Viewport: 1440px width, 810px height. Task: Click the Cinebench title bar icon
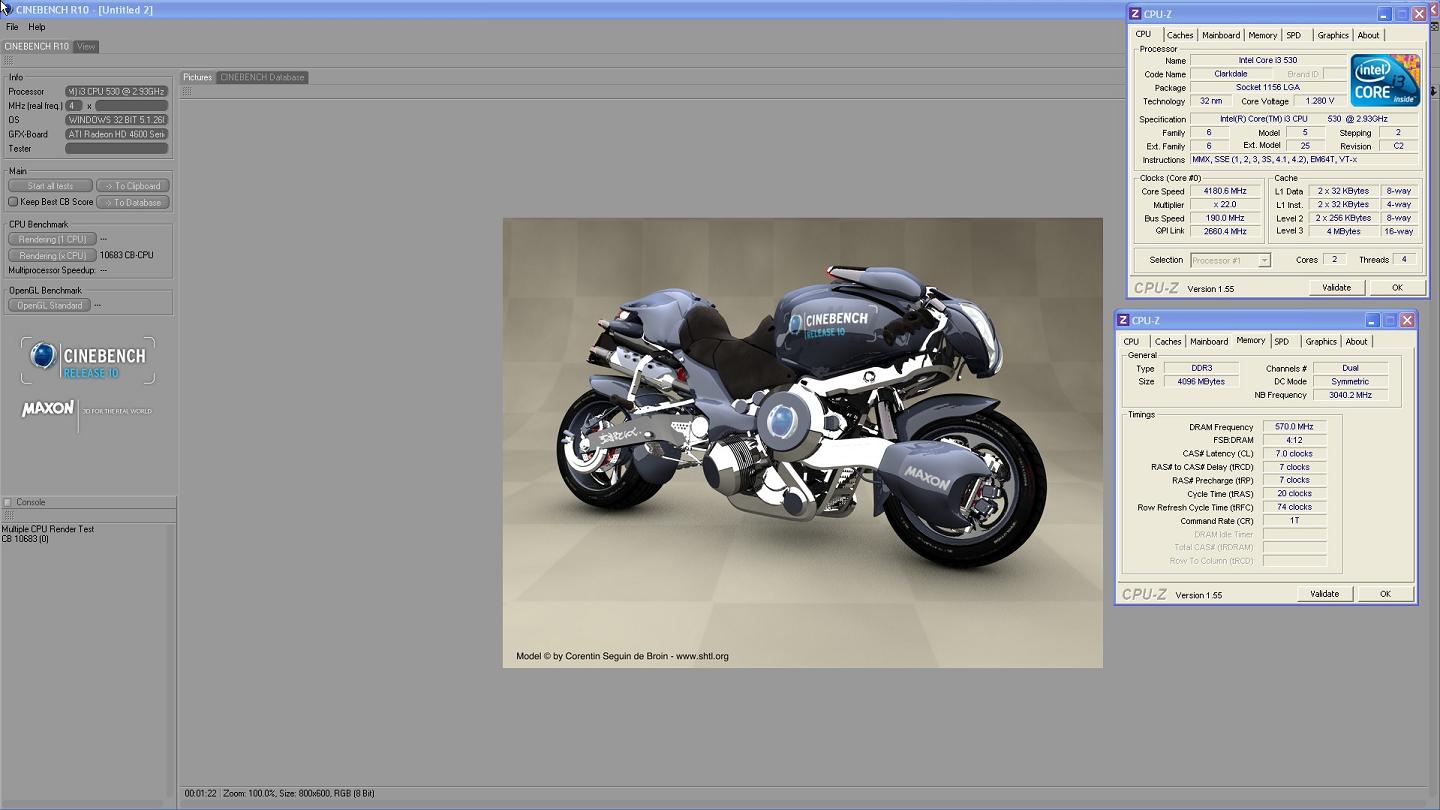[x=6, y=8]
